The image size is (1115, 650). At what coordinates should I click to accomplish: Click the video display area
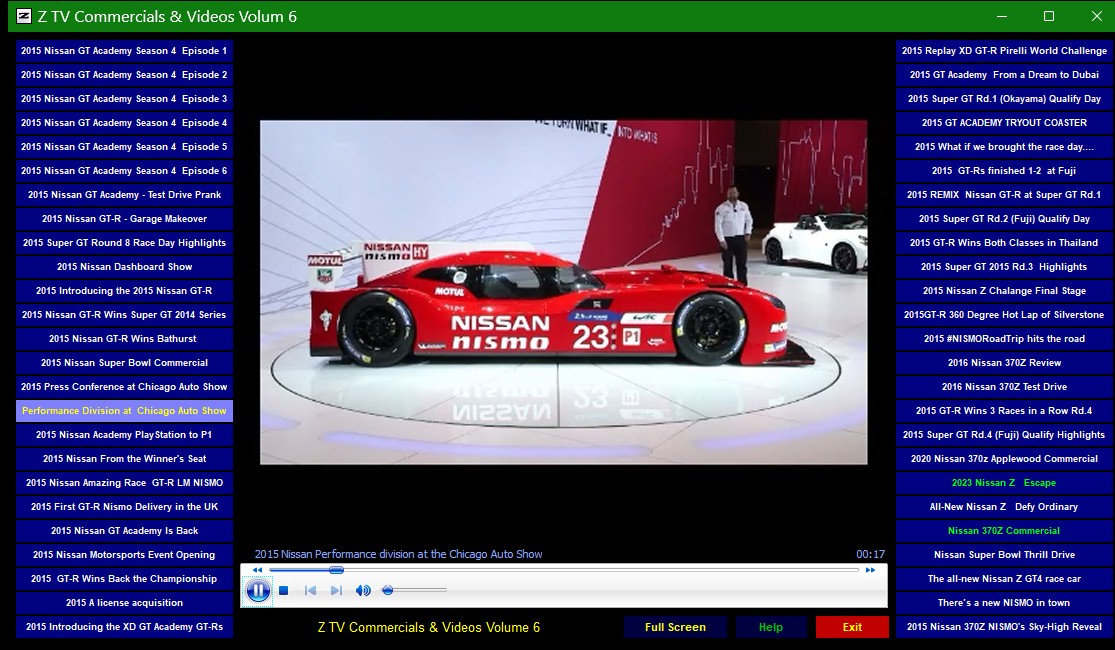tap(563, 292)
